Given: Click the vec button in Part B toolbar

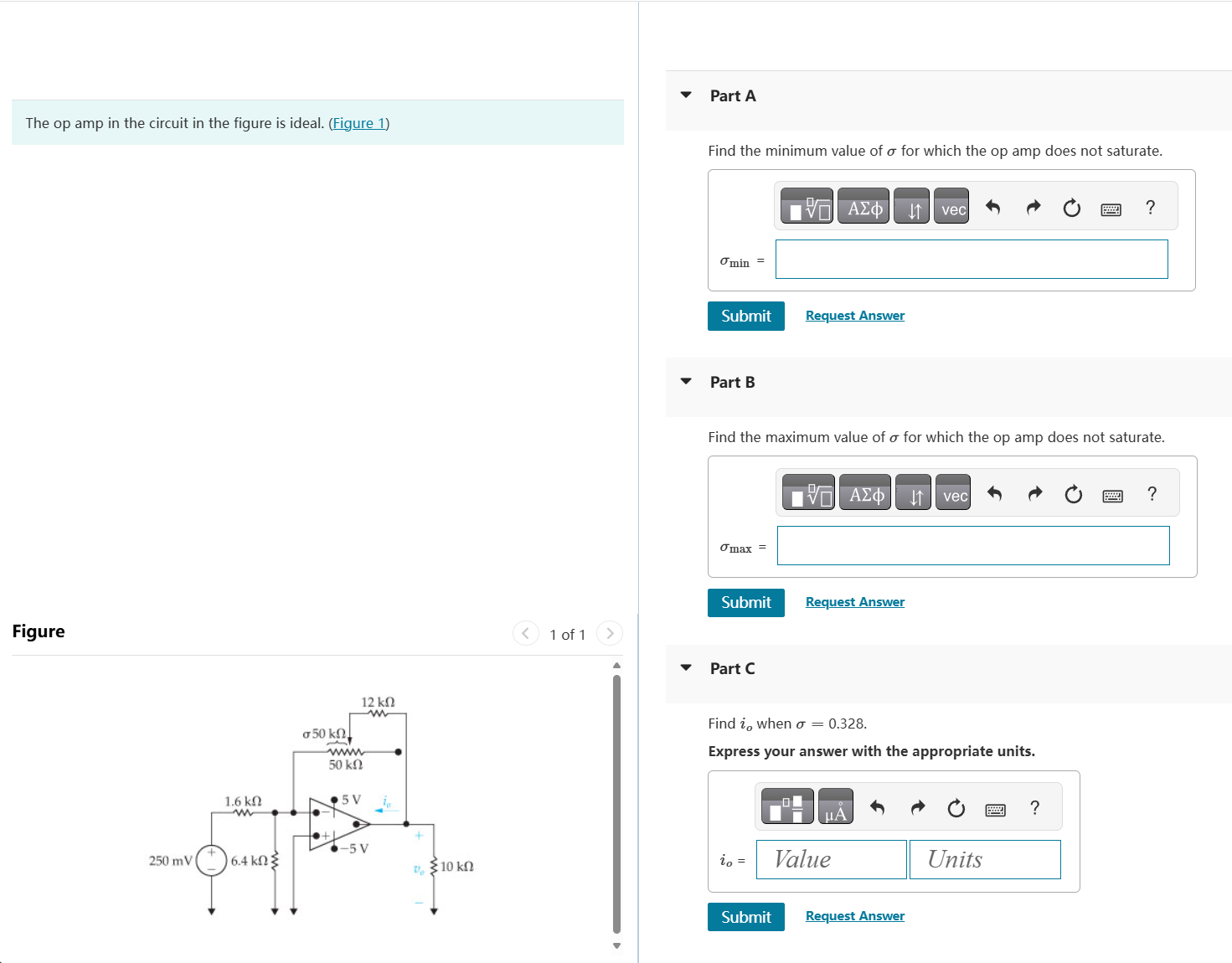Looking at the screenshot, I should click(x=953, y=492).
